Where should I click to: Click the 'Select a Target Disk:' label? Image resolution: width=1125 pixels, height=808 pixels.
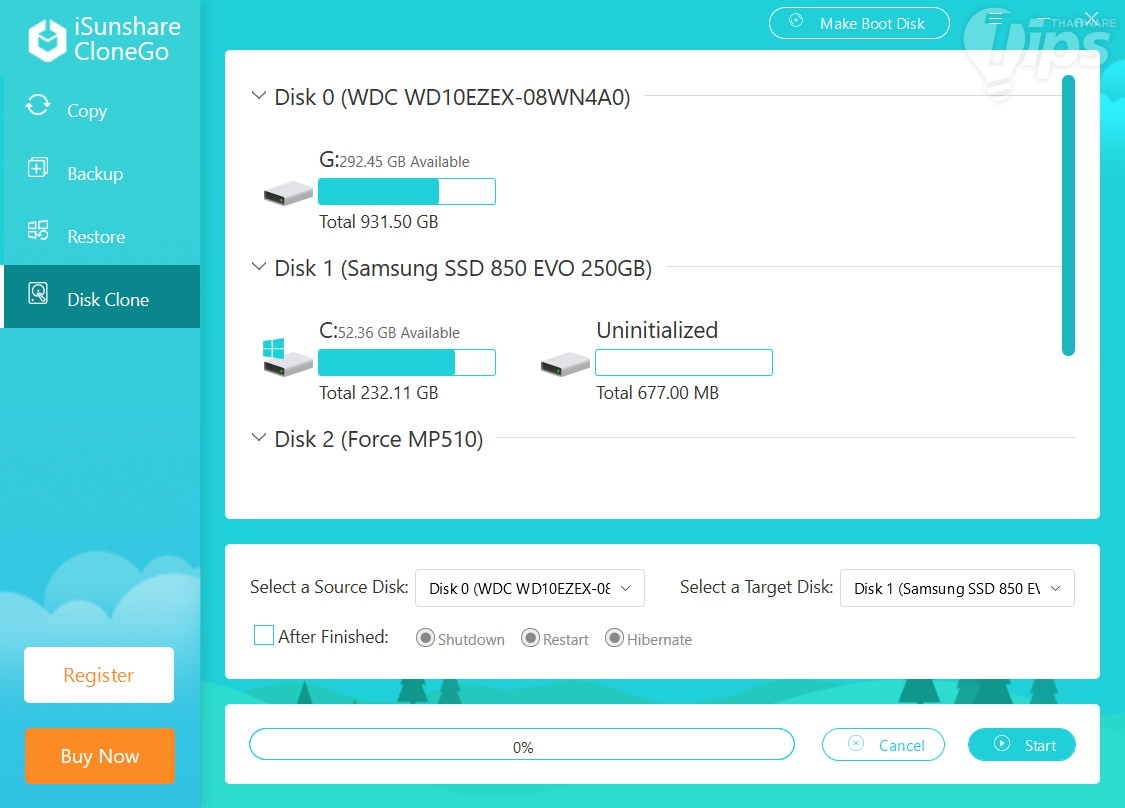coord(756,587)
